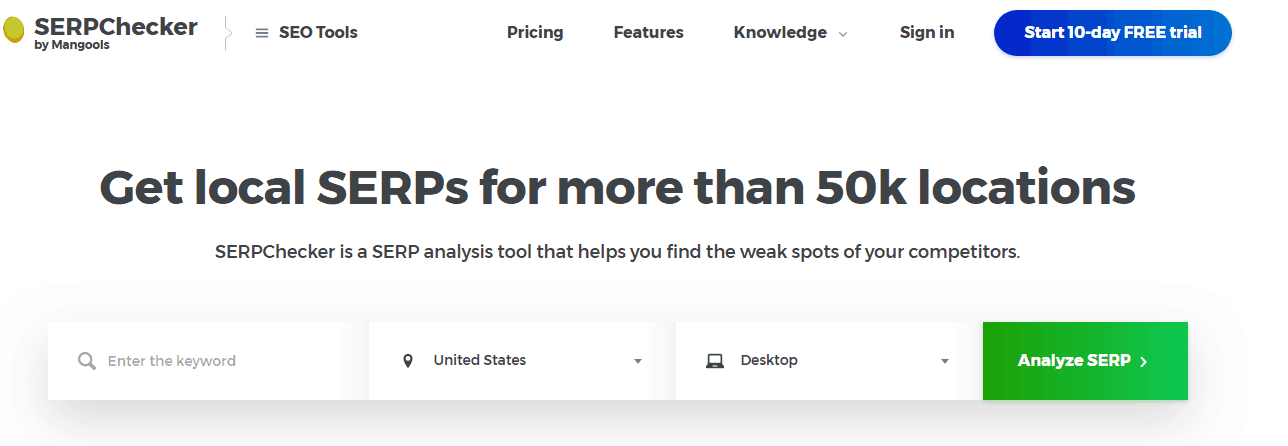
Task: Click the SERPChecker by Mangools wordmark
Action: (x=116, y=33)
